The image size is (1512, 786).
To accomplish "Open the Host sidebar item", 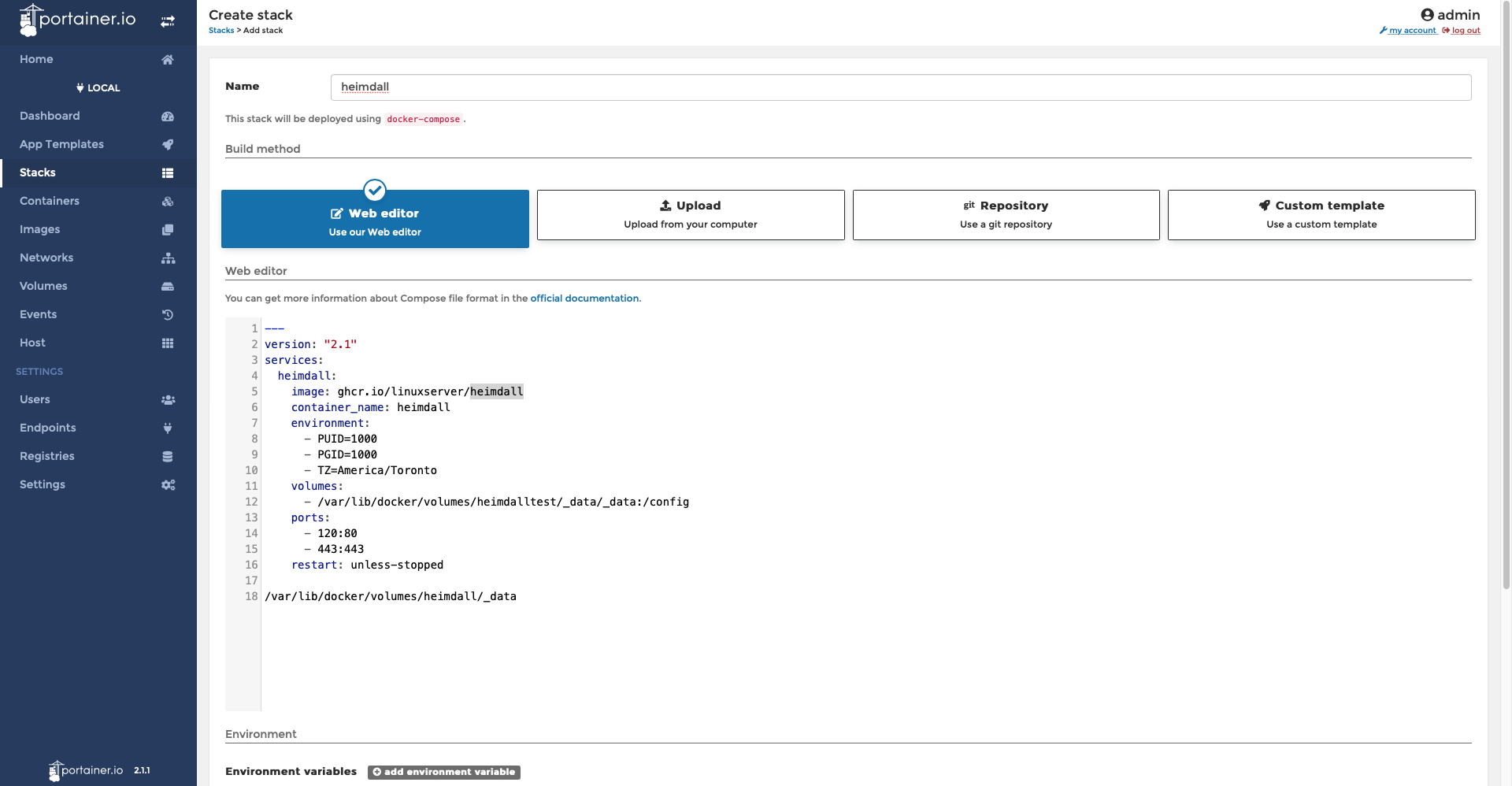I will pos(98,343).
